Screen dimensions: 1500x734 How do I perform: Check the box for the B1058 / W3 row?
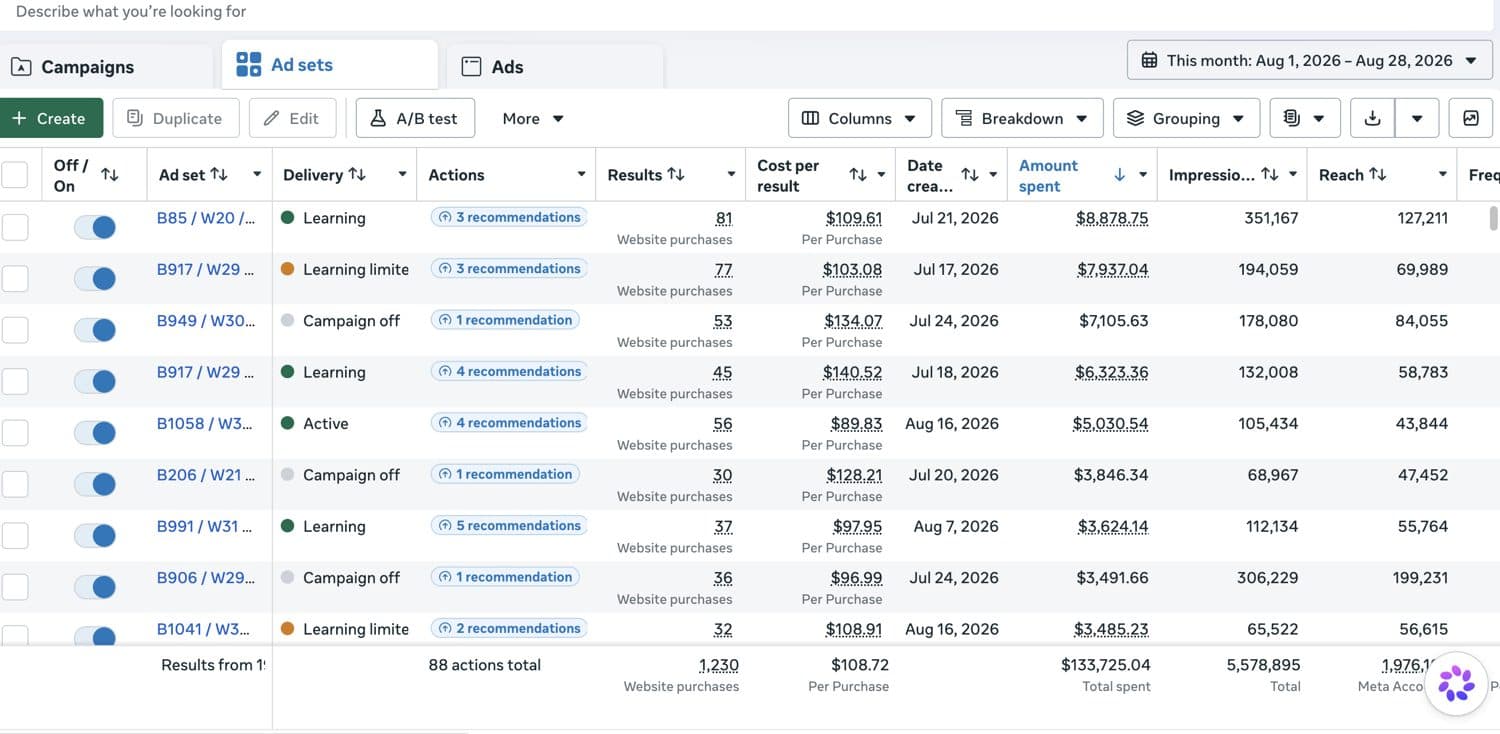[15, 433]
